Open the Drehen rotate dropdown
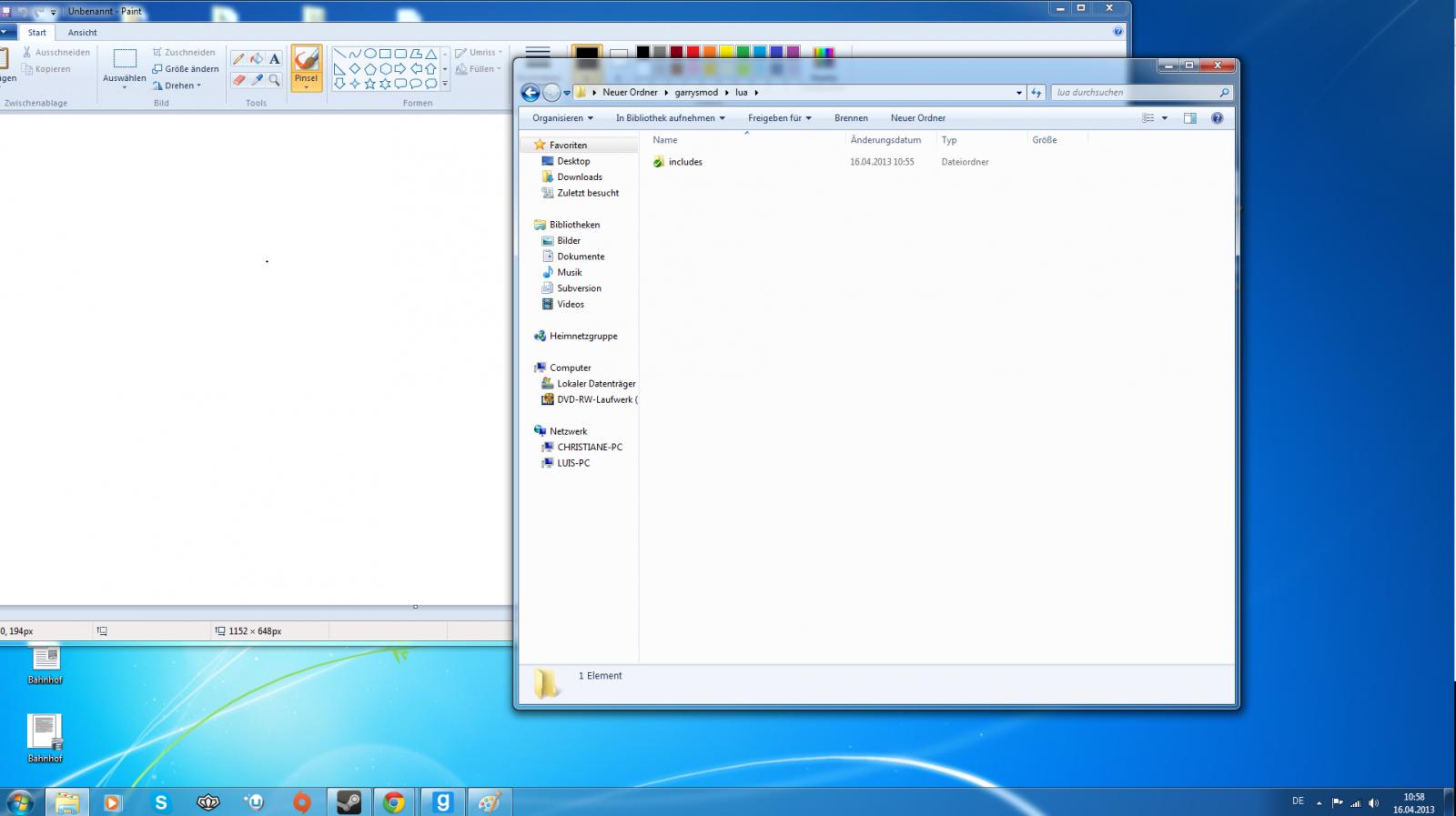 177,86
